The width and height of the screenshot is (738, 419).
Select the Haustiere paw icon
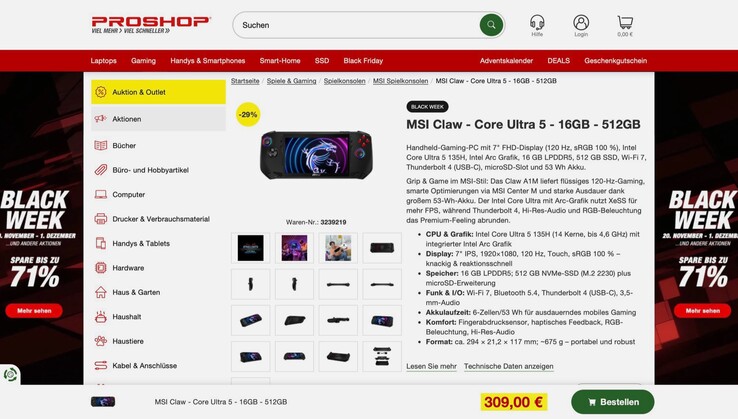pyautogui.click(x=101, y=341)
